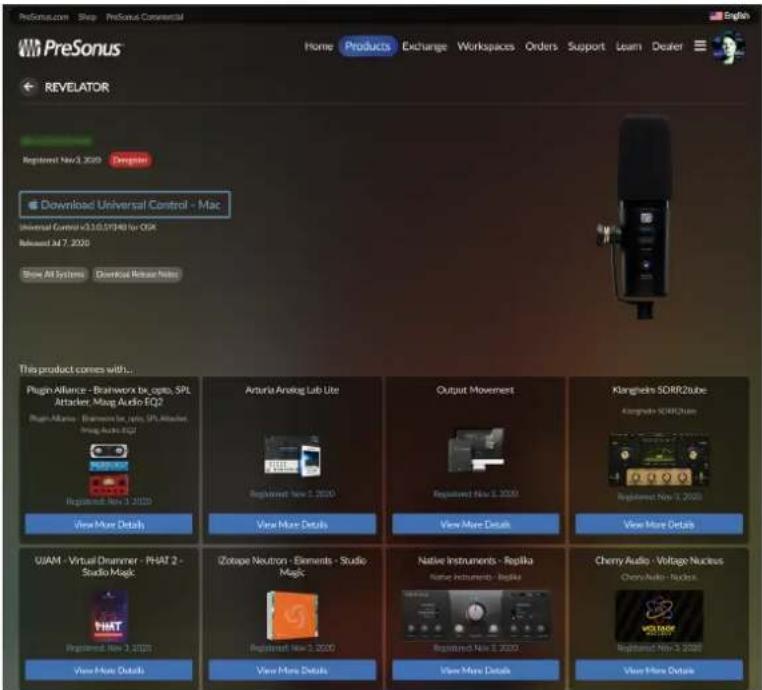762x690 pixels.
Task: Click the Klanghelm SDRR2tube card title
Action: (x=659, y=390)
